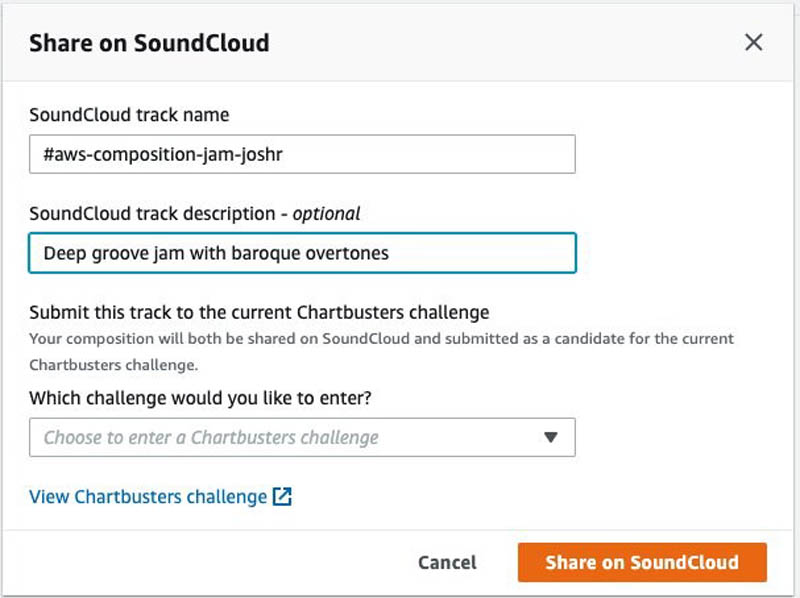Screen dimensions: 800x598
Task: Open the Choose to enter a Chartbusters challenge combo box
Action: coord(302,437)
